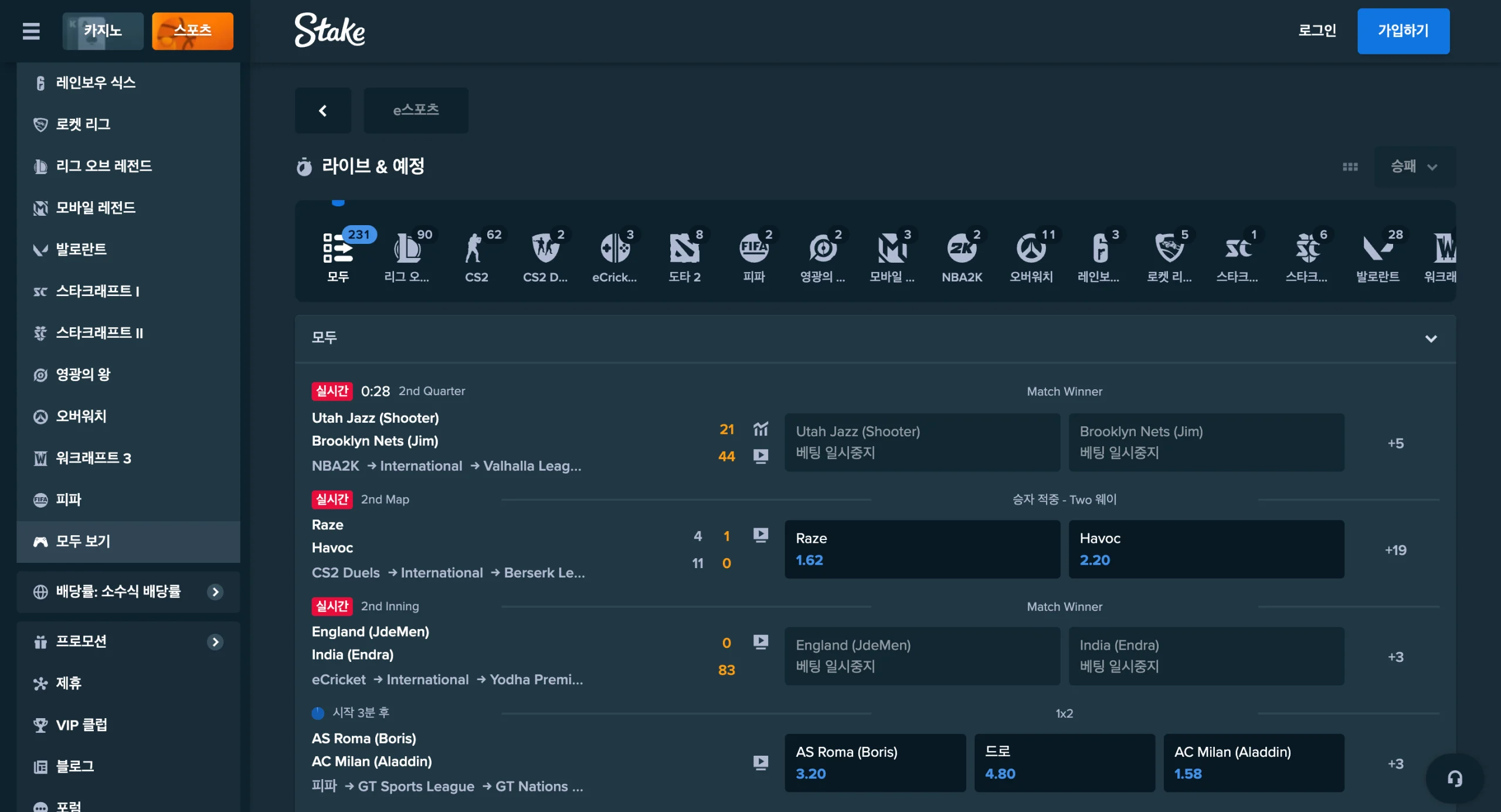1501x812 pixels.
Task: Open VIP 클럽 in sidebar
Action: click(x=128, y=725)
